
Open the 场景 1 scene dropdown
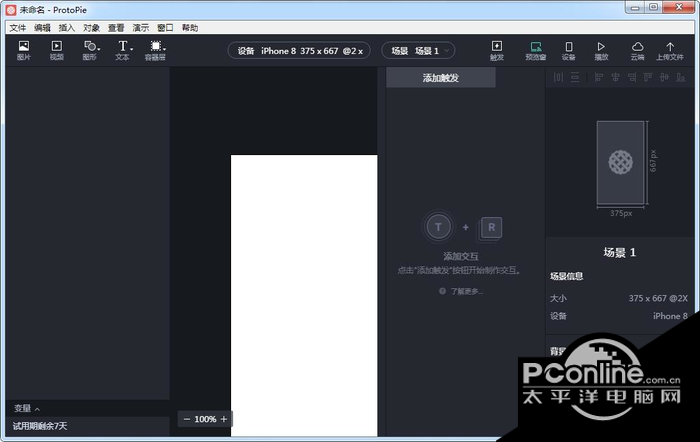(x=418, y=51)
